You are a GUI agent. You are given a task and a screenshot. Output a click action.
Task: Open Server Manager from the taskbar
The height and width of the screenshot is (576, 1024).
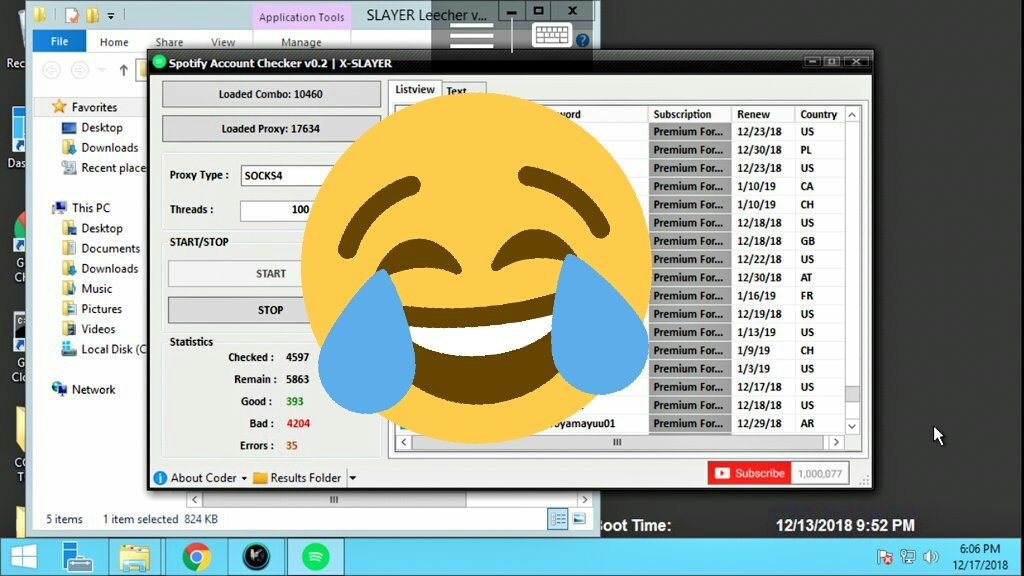[76, 557]
